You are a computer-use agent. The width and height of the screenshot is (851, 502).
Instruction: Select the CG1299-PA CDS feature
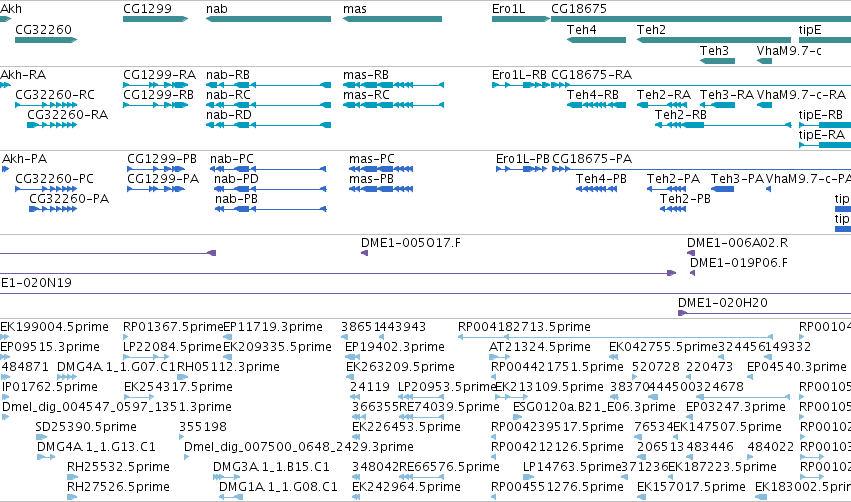pos(156,189)
